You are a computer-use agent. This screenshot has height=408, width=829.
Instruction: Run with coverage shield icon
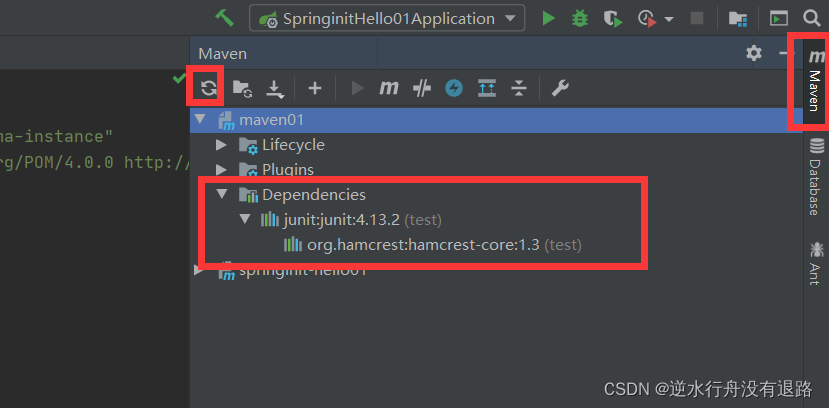[612, 19]
